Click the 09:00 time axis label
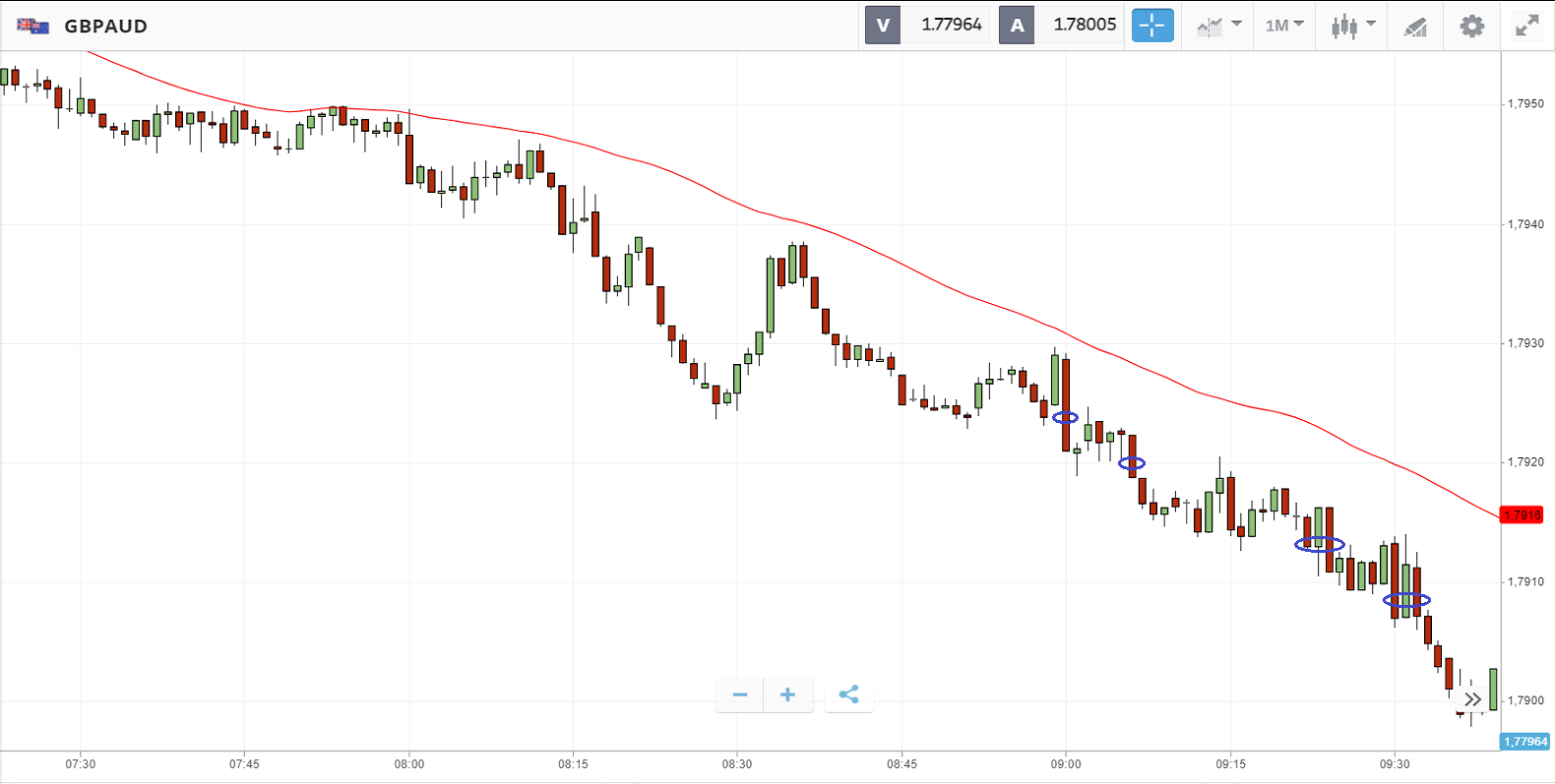This screenshot has height=784, width=1555. click(1066, 764)
